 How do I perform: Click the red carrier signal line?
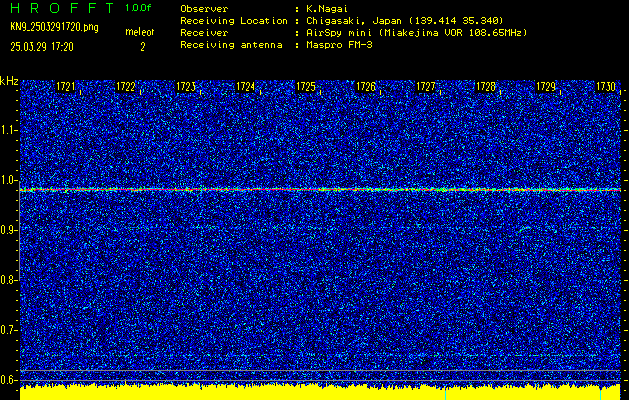click(320, 190)
